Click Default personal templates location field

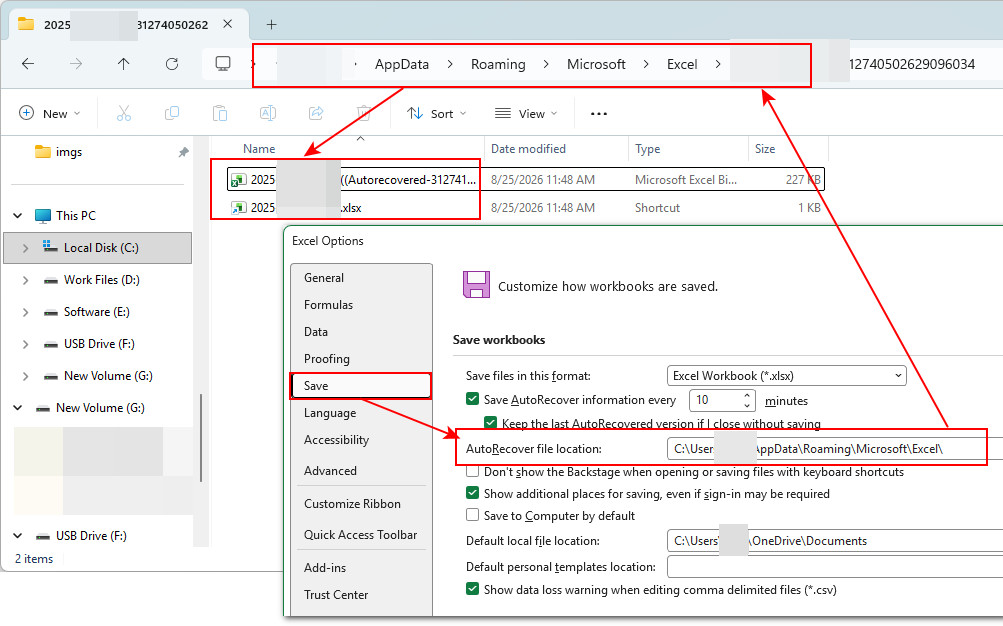click(835, 567)
